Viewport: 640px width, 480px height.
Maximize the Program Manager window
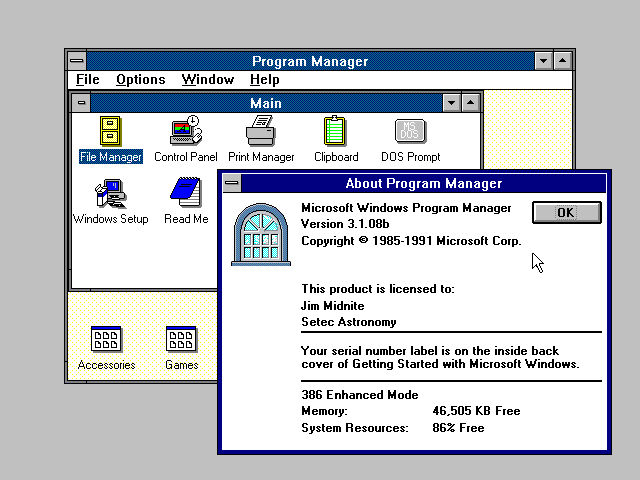coord(562,61)
